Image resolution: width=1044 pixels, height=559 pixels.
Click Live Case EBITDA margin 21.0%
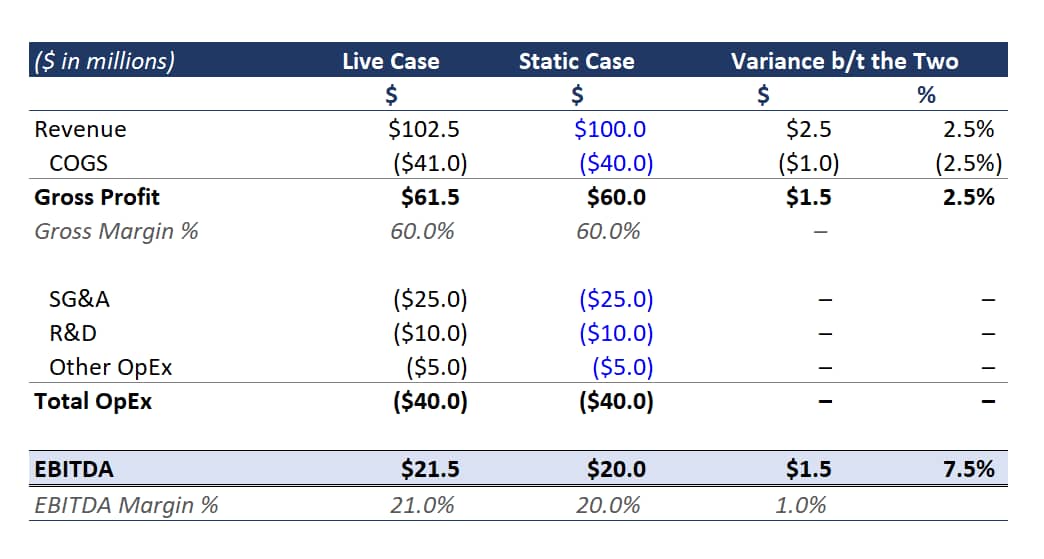[x=422, y=505]
